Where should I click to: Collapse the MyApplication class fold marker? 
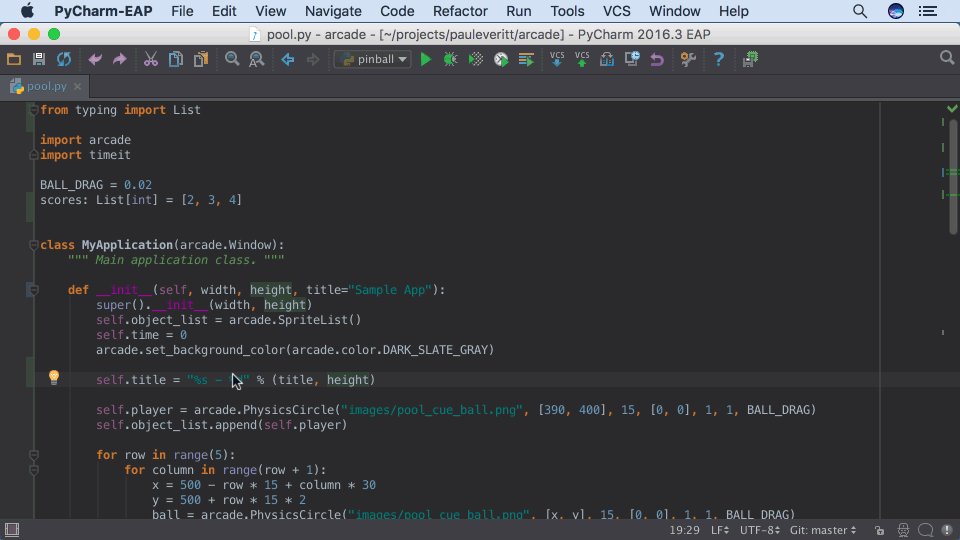pyautogui.click(x=34, y=246)
